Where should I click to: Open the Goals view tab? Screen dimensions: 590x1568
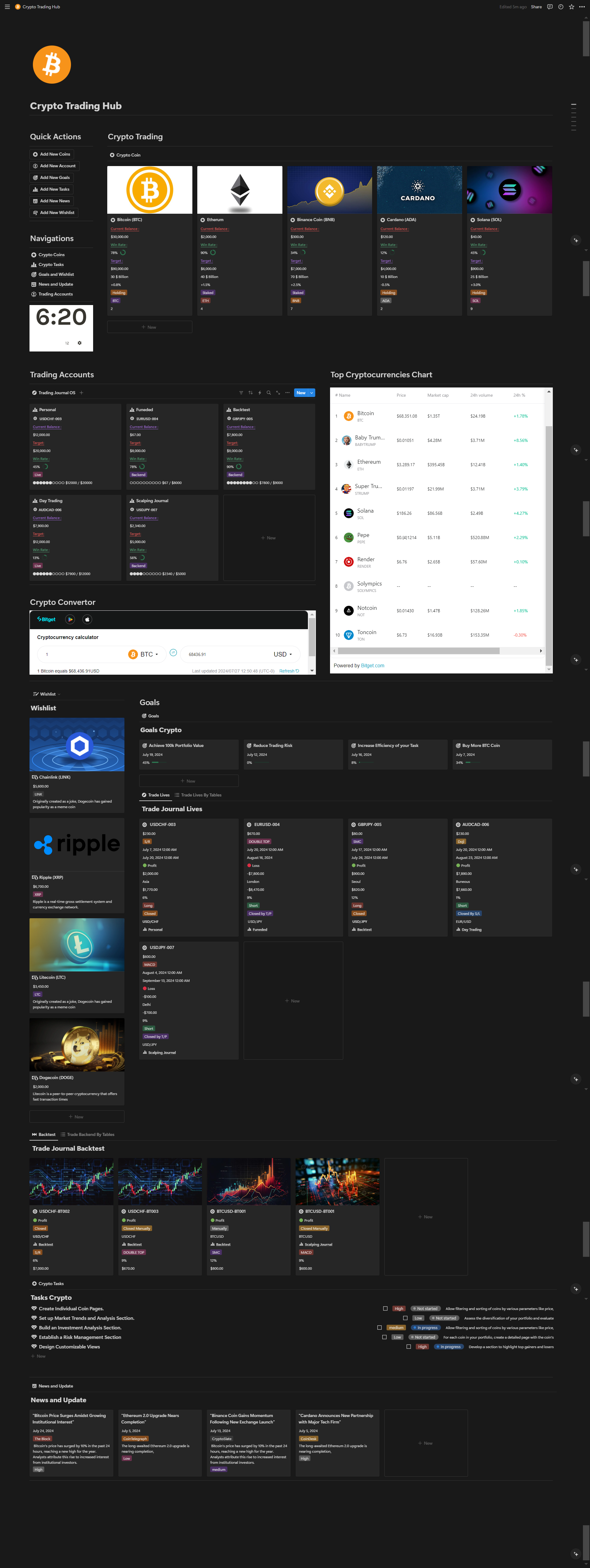click(x=150, y=716)
